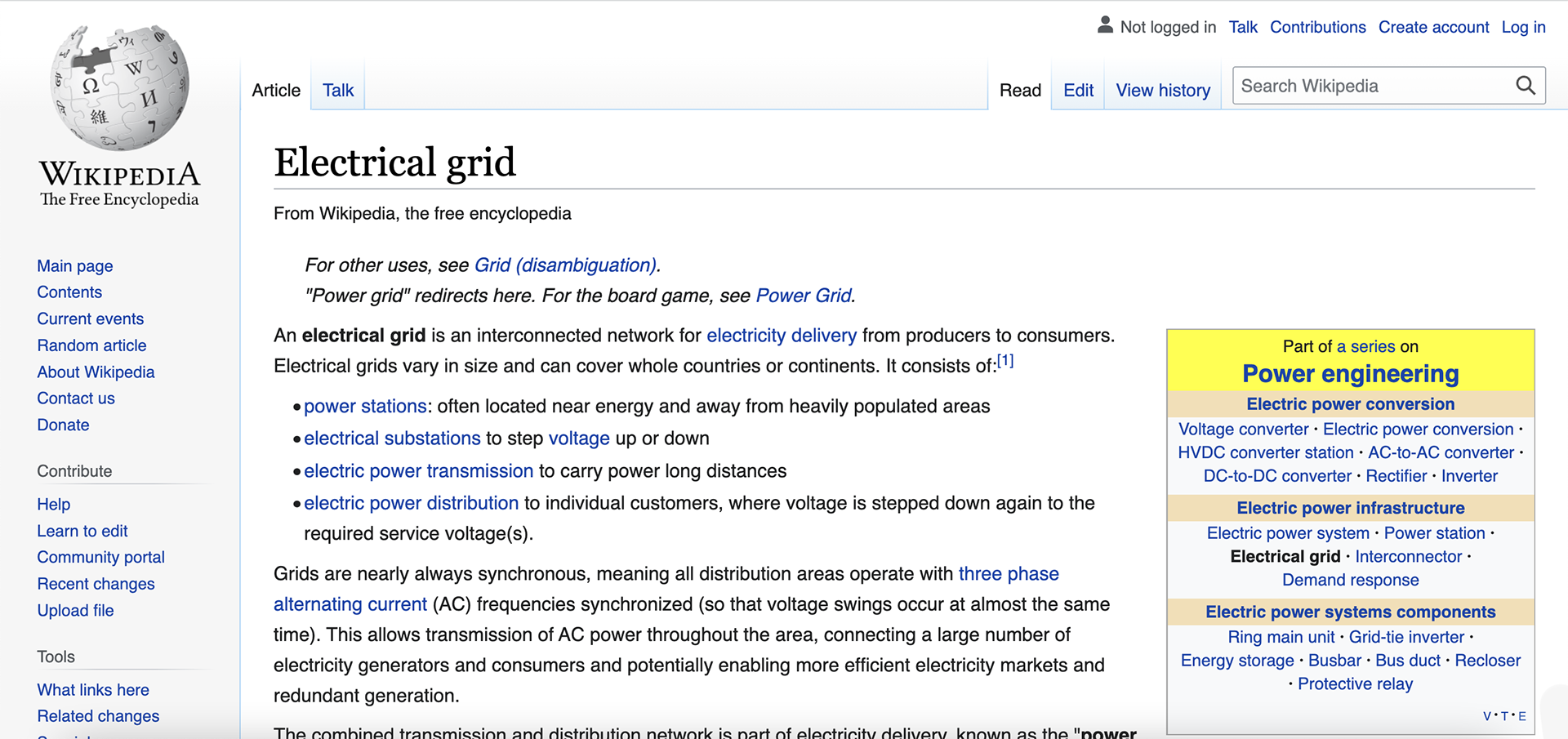The image size is (1568, 739).
Task: Click Energy storage link
Action: 1236,661
